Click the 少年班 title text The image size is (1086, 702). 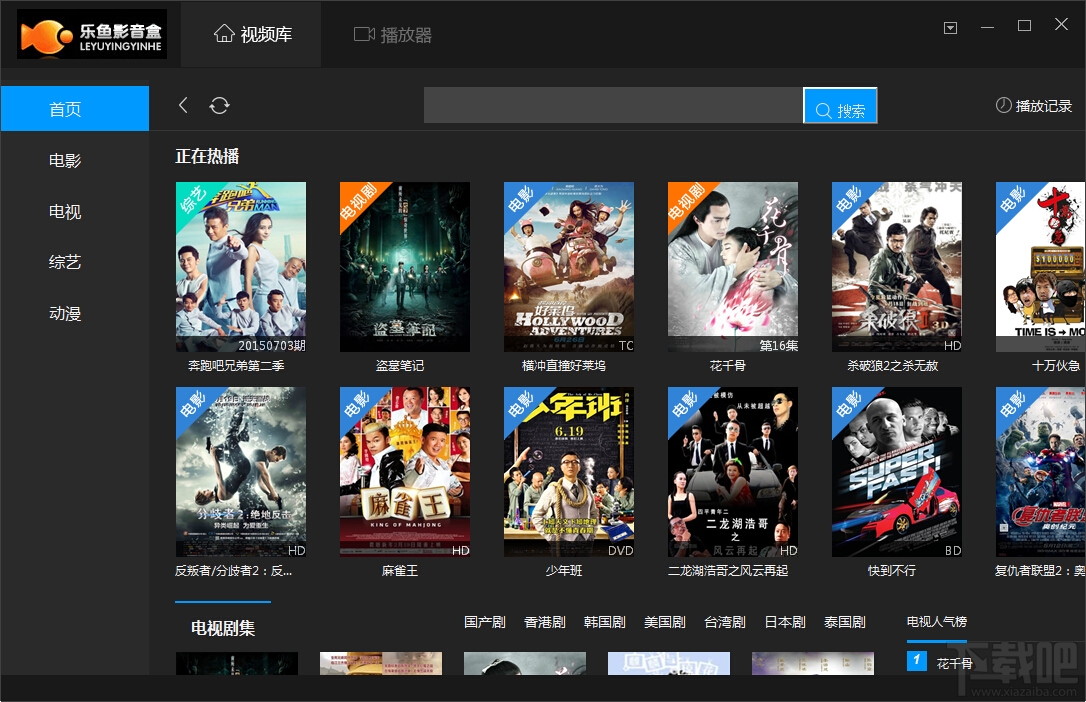564,570
